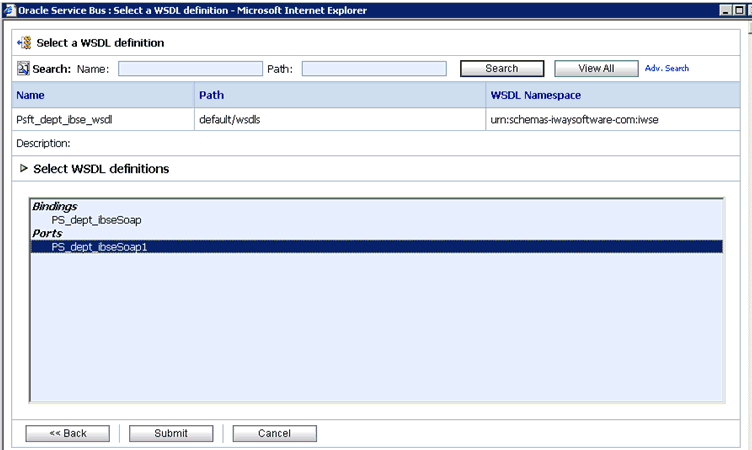
Task: Focus the Path search input field
Action: 374,69
